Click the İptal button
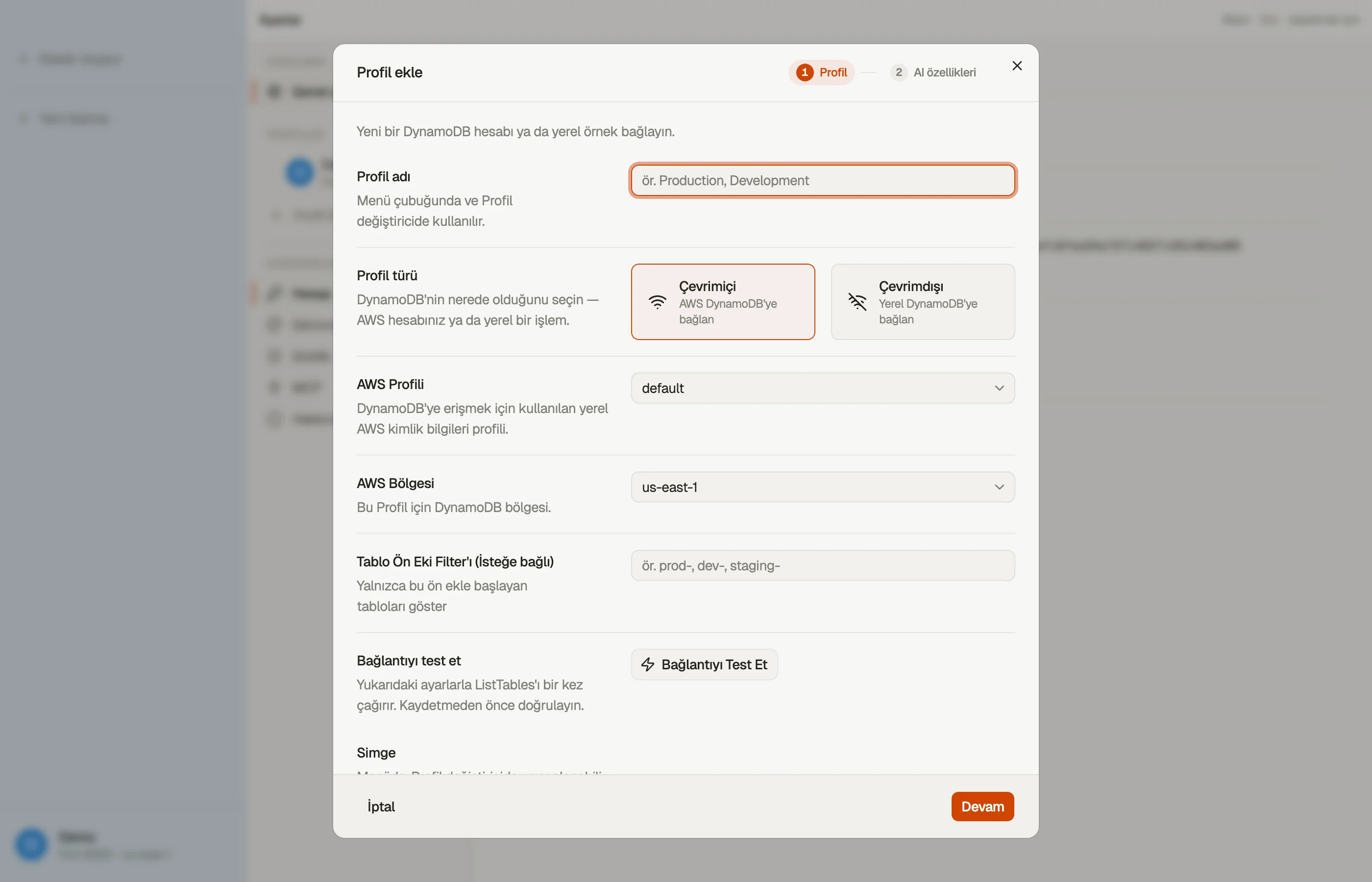 381,807
